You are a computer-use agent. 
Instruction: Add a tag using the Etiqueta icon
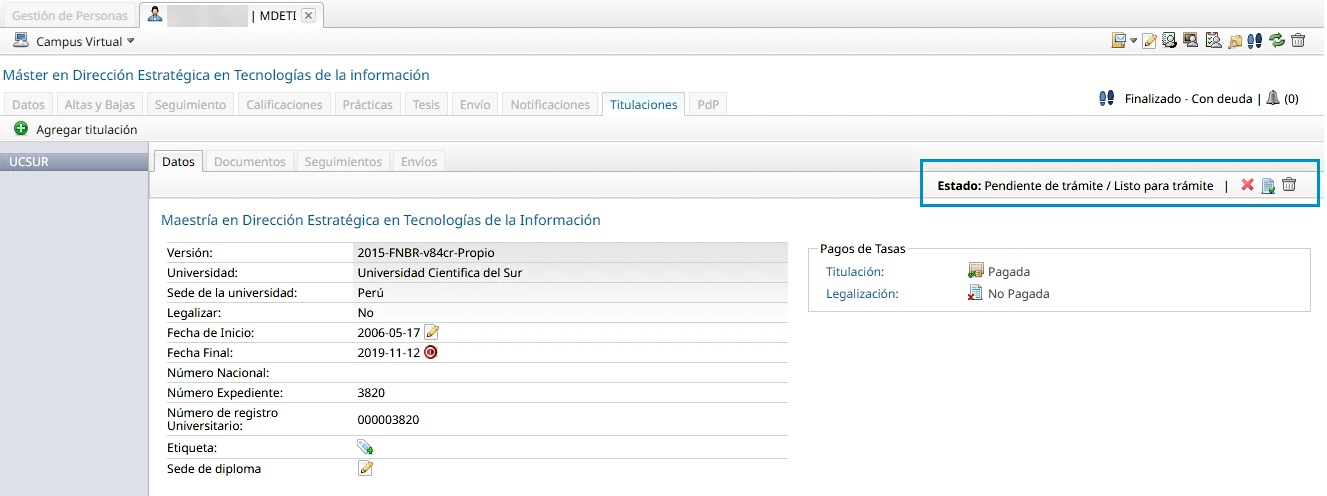click(365, 447)
